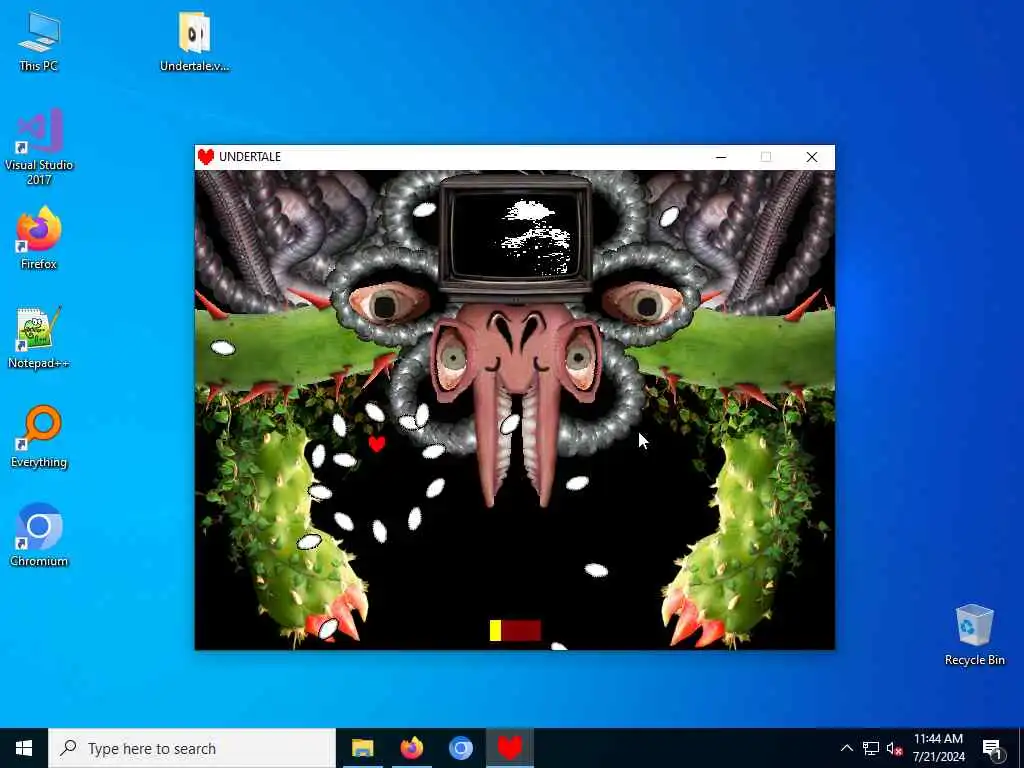This screenshot has width=1024, height=768.
Task: Click the yellow HP bar in the game
Action: pos(496,630)
